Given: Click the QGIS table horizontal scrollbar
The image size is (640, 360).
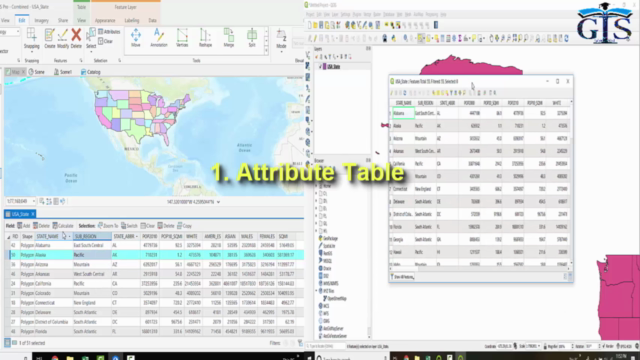Looking at the screenshot, I should pyautogui.click(x=480, y=269).
